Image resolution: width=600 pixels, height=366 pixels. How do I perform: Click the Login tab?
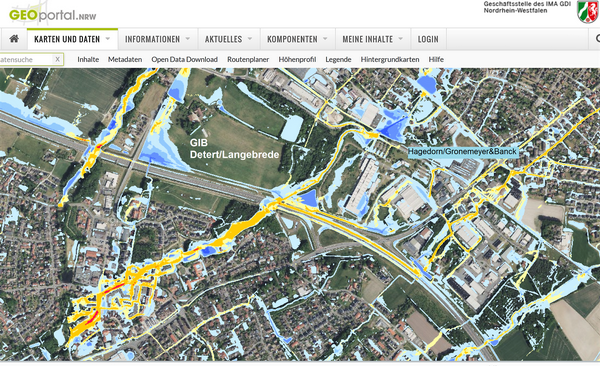pos(428,39)
